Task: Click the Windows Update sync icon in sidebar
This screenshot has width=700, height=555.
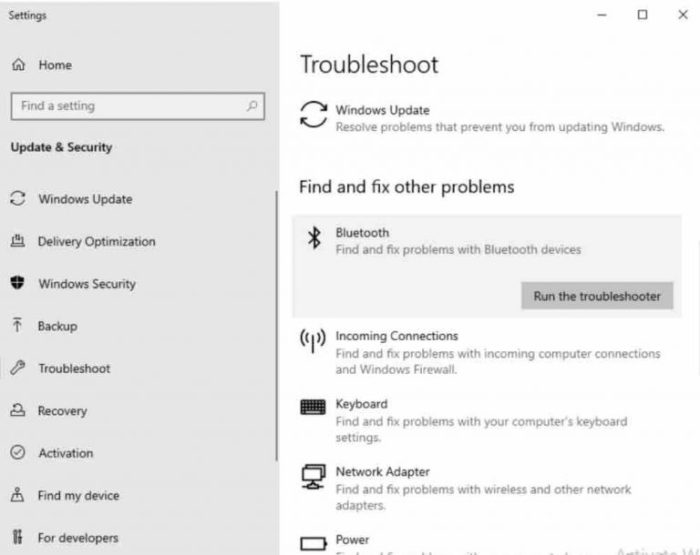Action: pos(17,199)
